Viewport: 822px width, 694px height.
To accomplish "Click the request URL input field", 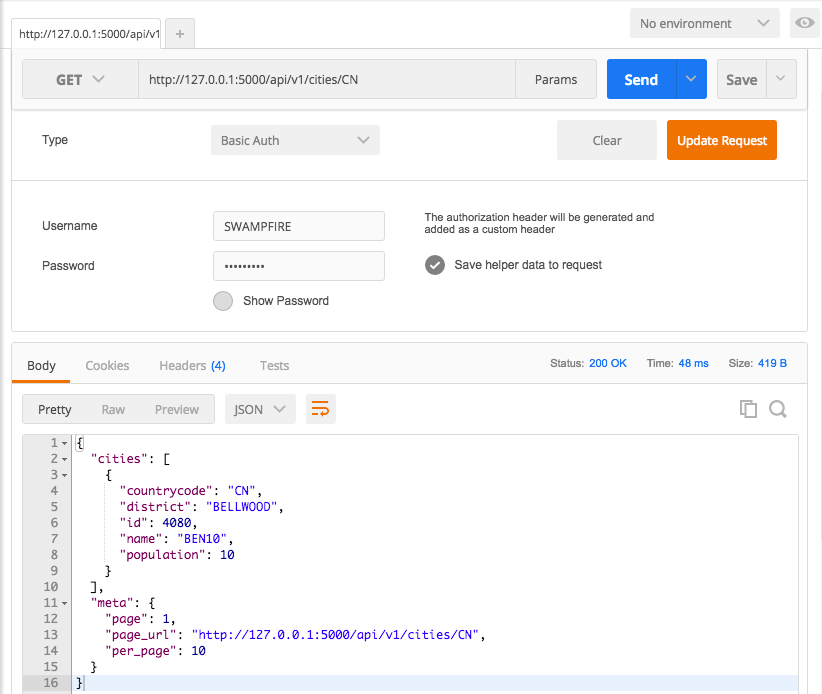I will [327, 79].
